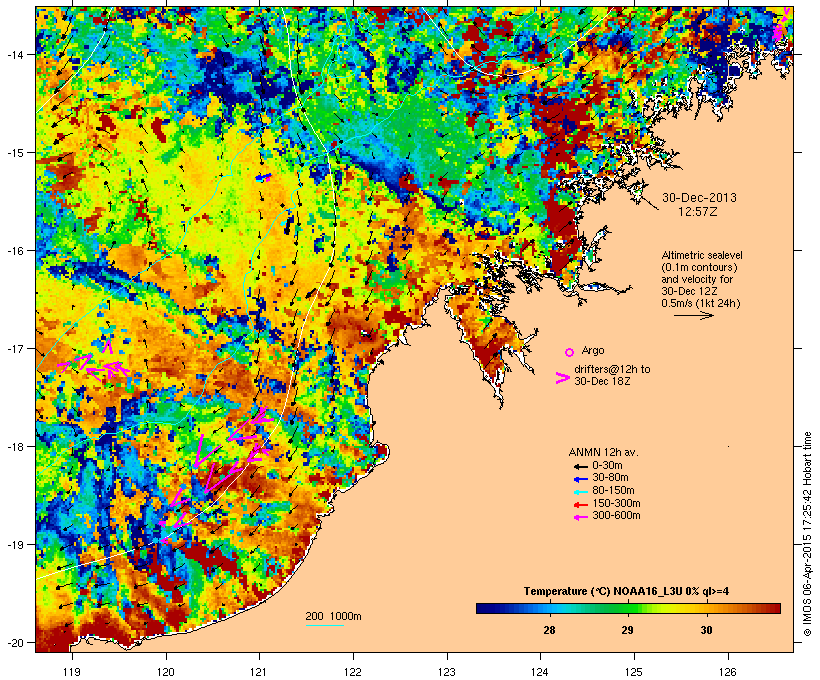
Task: Click the 'Altimetric sealevel' caption
Action: coord(702,255)
